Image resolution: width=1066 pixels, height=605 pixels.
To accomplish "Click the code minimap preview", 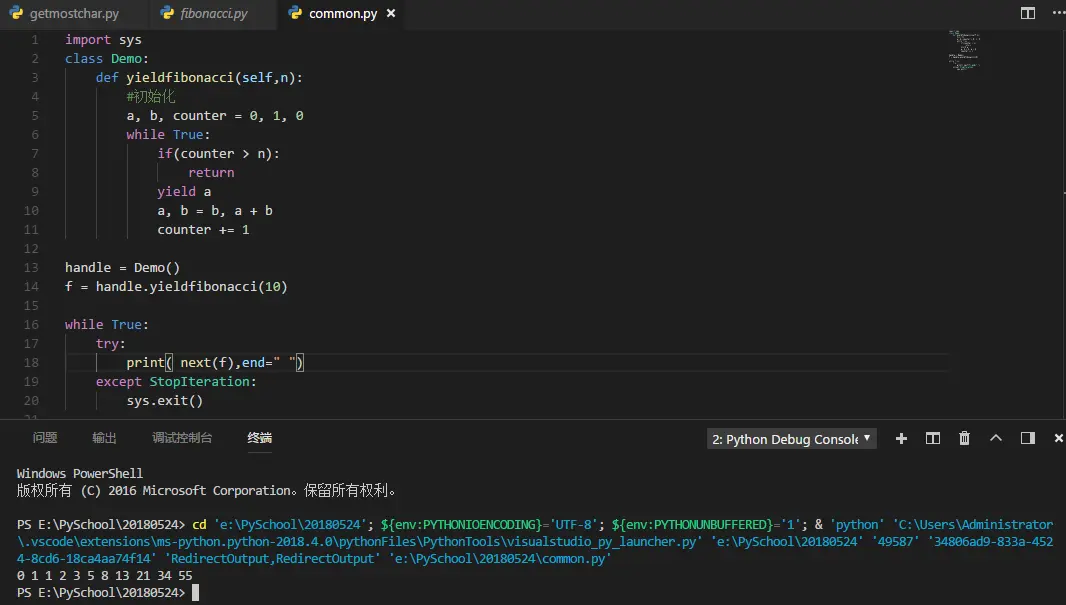I will coord(964,50).
